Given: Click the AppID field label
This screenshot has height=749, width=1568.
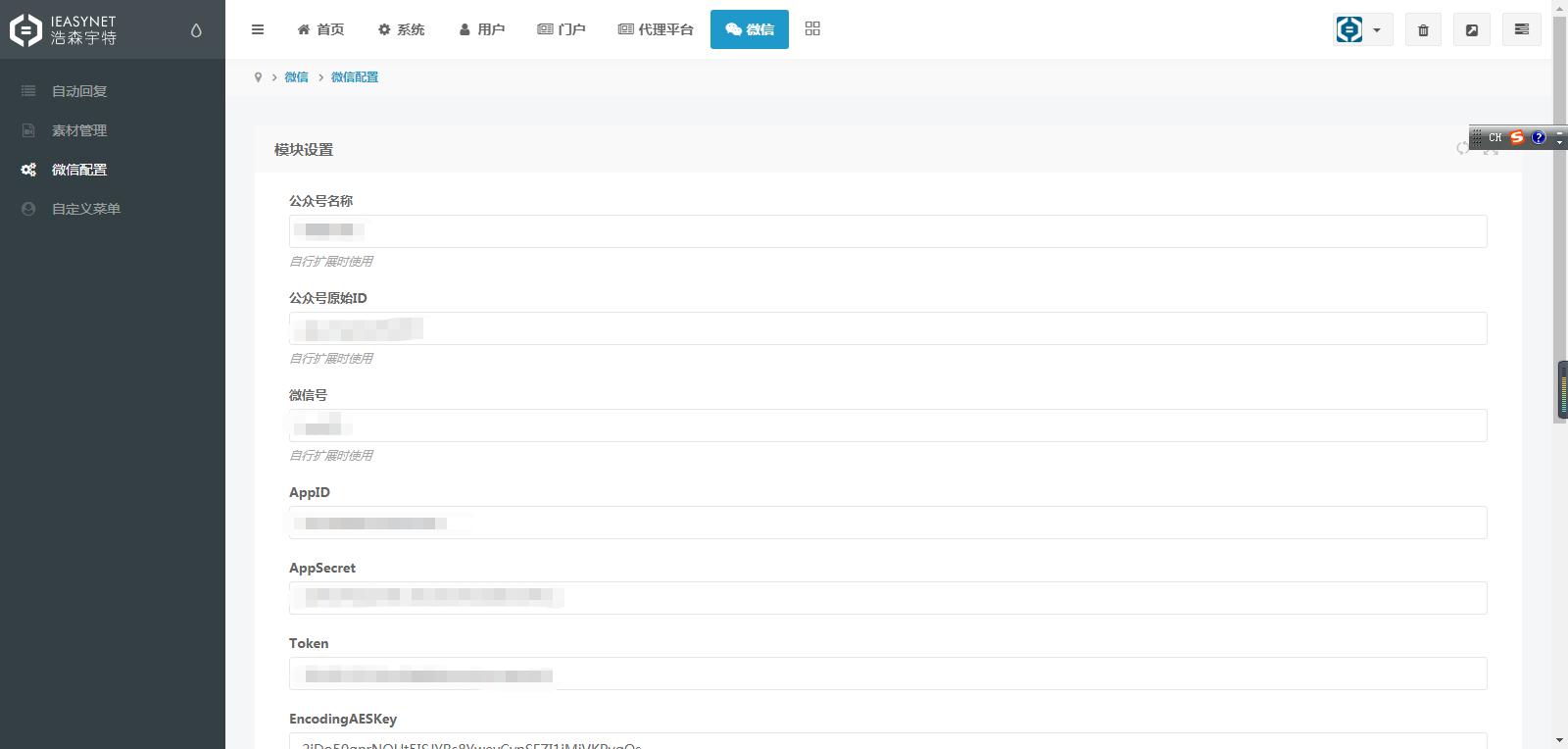Looking at the screenshot, I should [310, 492].
